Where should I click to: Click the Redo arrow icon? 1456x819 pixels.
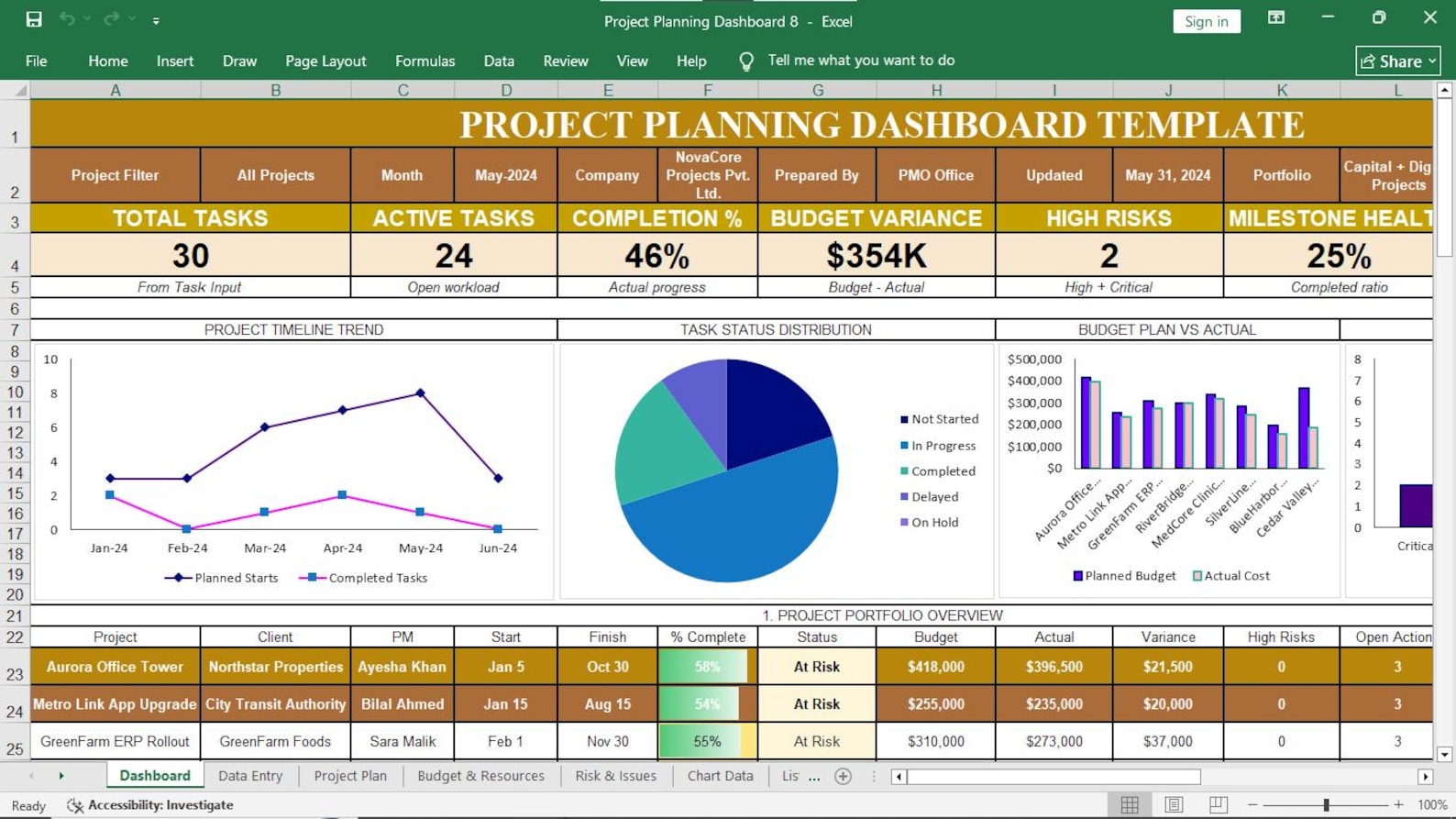click(x=111, y=19)
